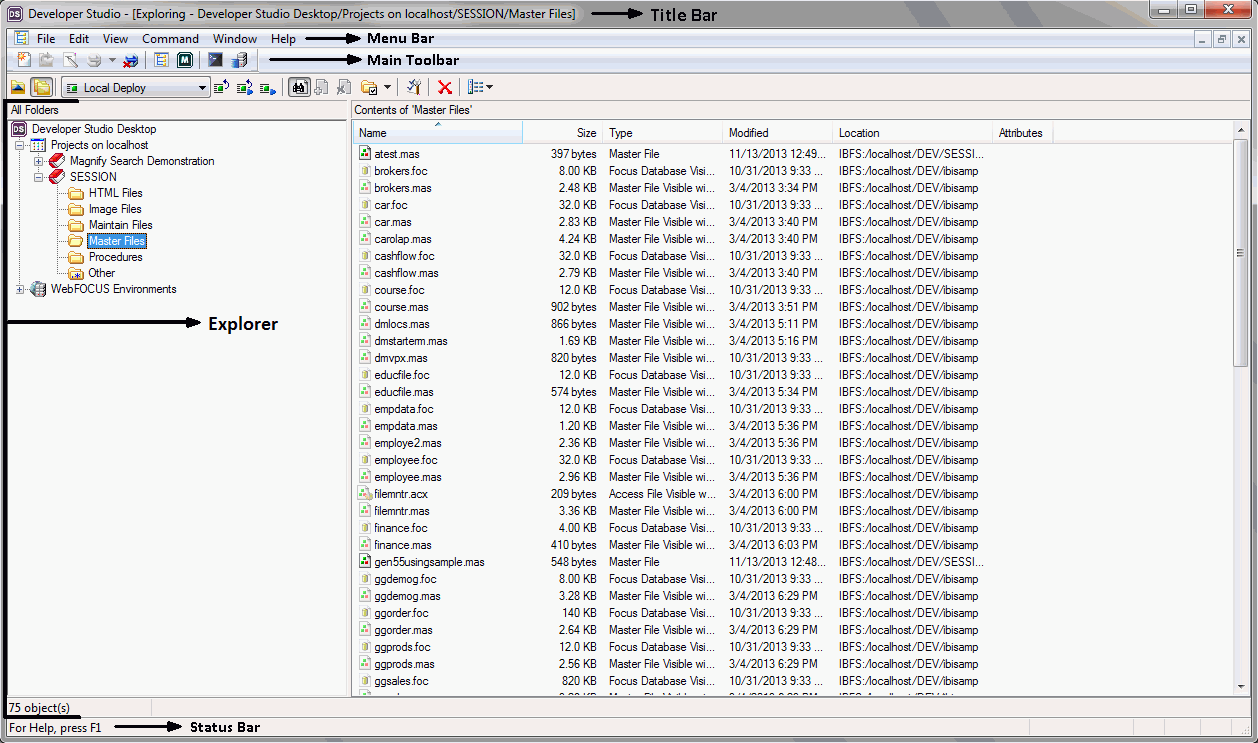The width and height of the screenshot is (1258, 743).
Task: Open the Command menu
Action: 170,39
